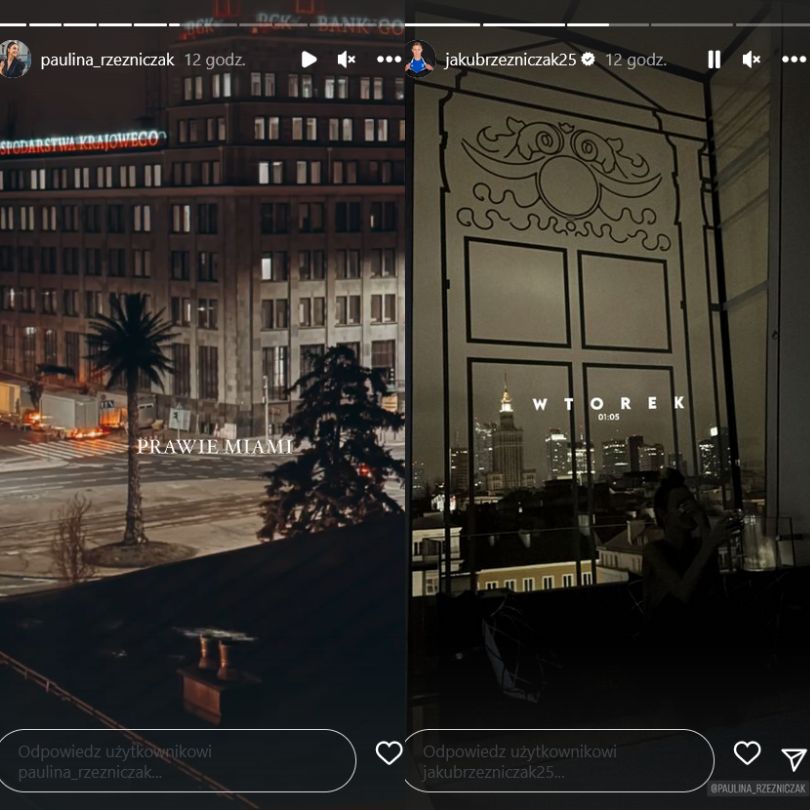Open paulina_rzezniczak profile picture
This screenshot has height=810, width=810.
[x=13, y=59]
